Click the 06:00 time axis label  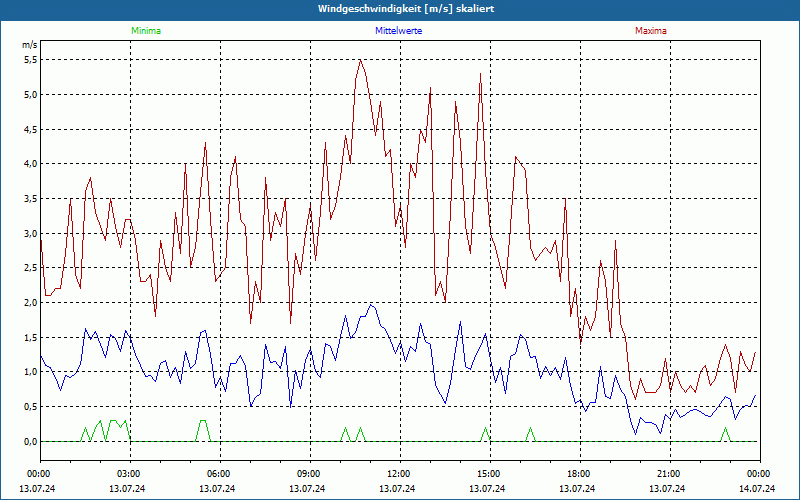coord(220,474)
